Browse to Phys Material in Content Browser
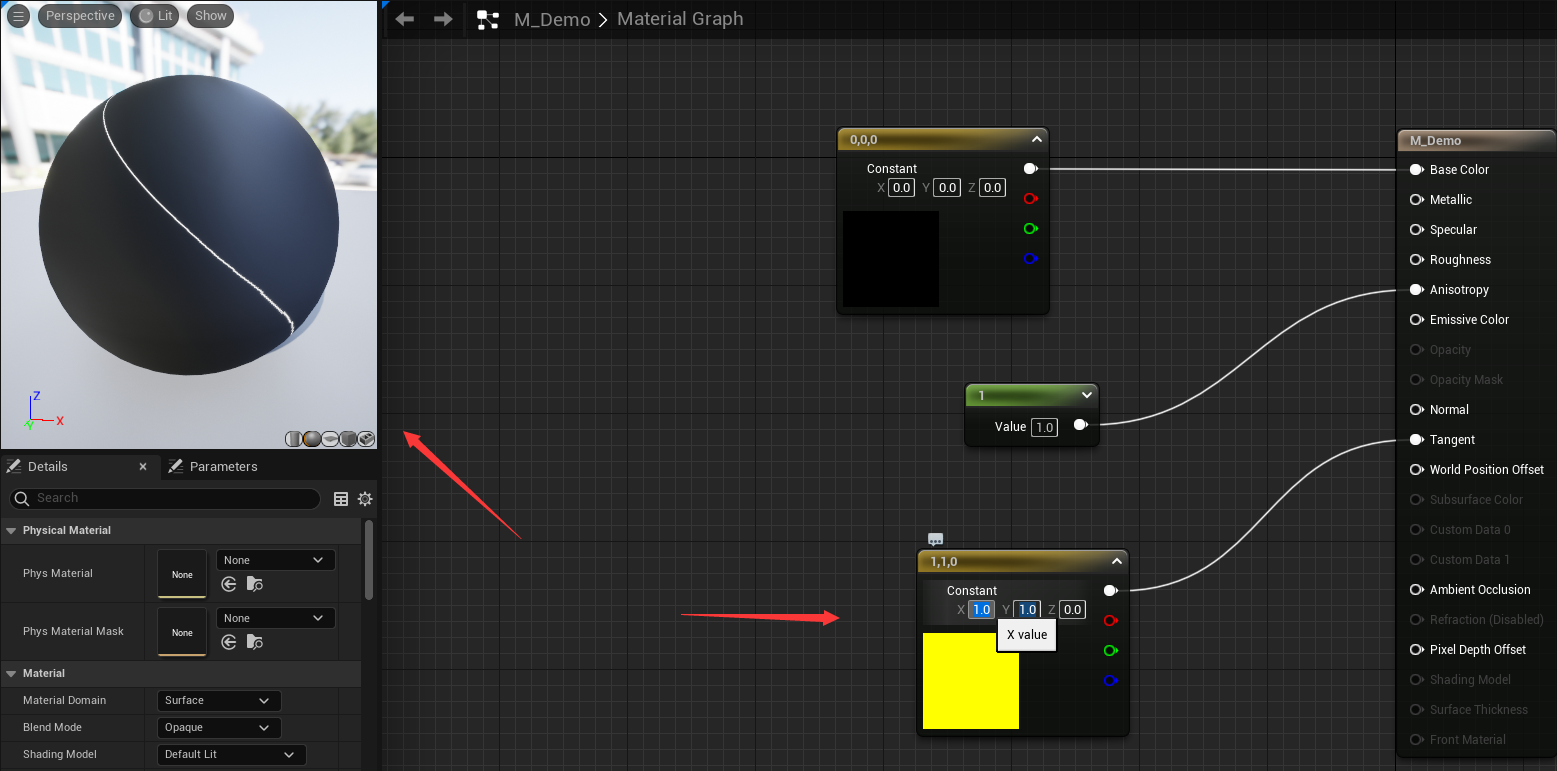The height and width of the screenshot is (771, 1557). pyautogui.click(x=255, y=584)
